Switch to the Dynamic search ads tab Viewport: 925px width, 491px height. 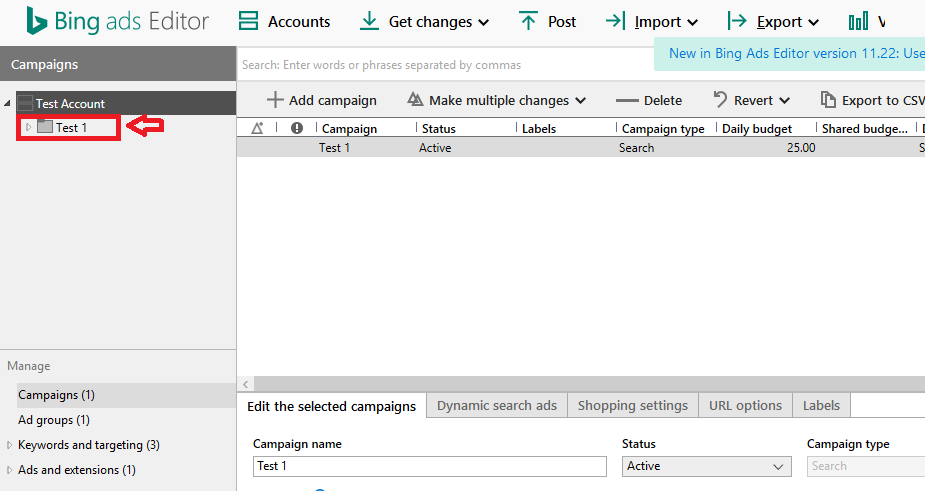click(x=497, y=405)
